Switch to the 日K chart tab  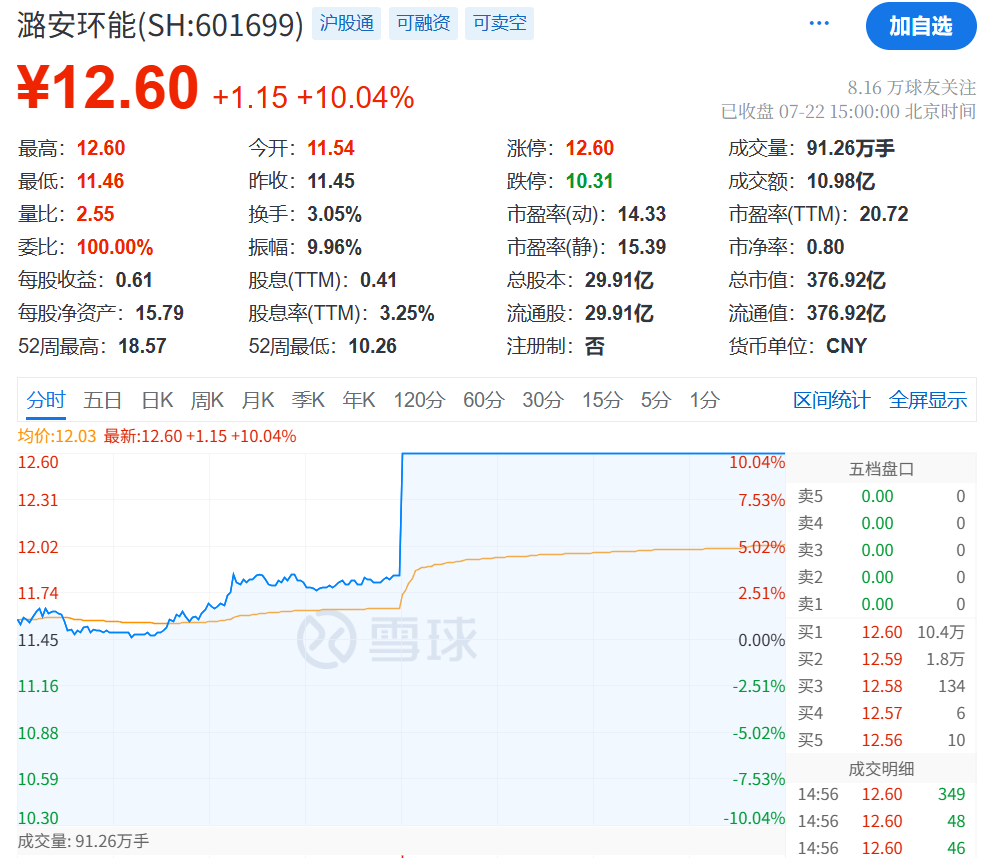point(157,400)
